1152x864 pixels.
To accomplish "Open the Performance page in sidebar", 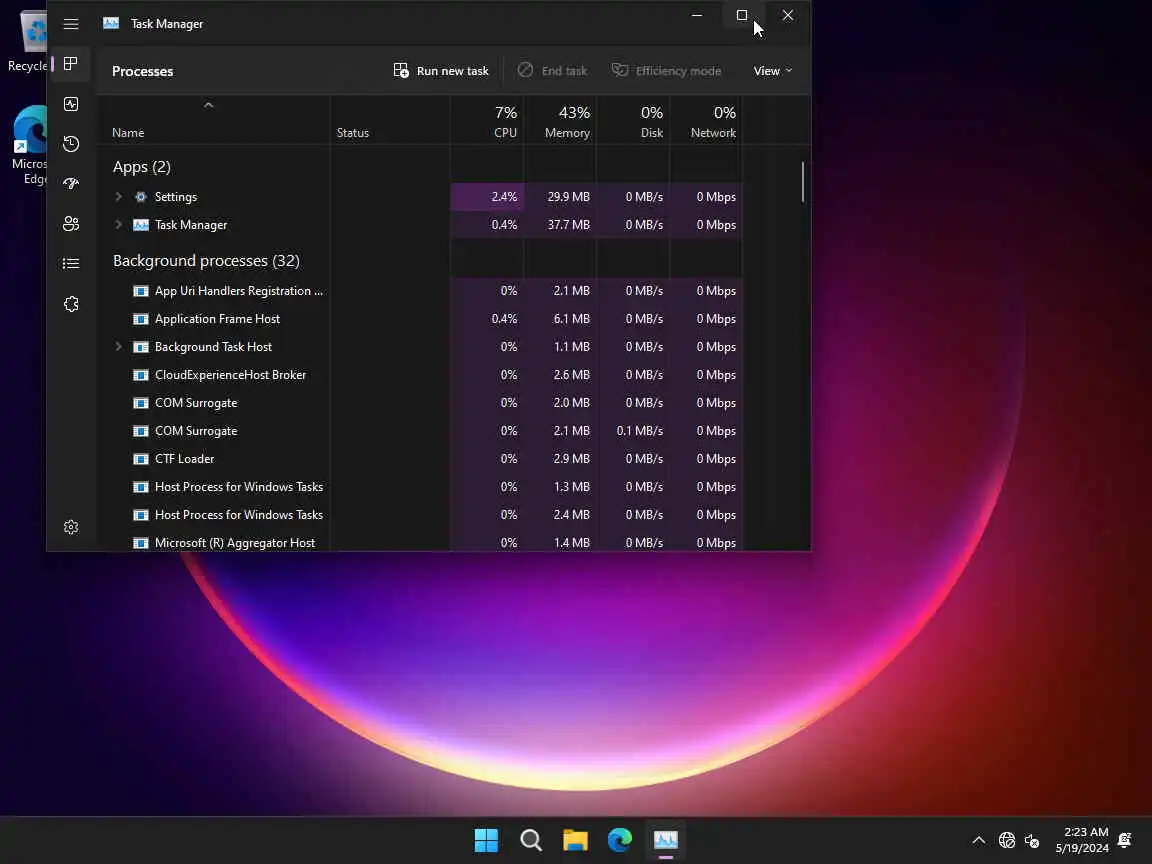I will (x=71, y=104).
